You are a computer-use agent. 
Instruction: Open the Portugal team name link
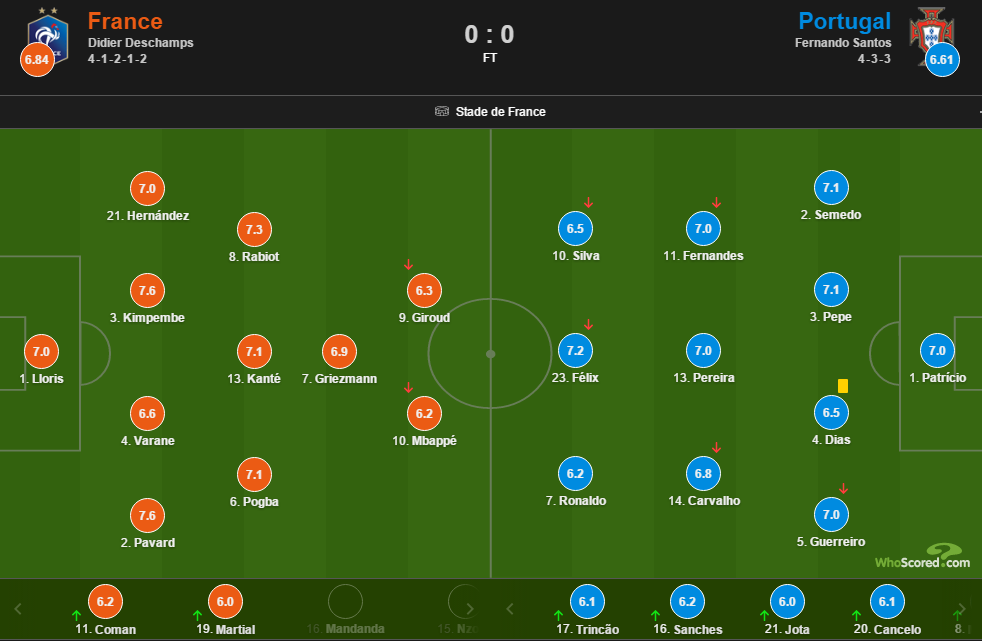coord(845,21)
